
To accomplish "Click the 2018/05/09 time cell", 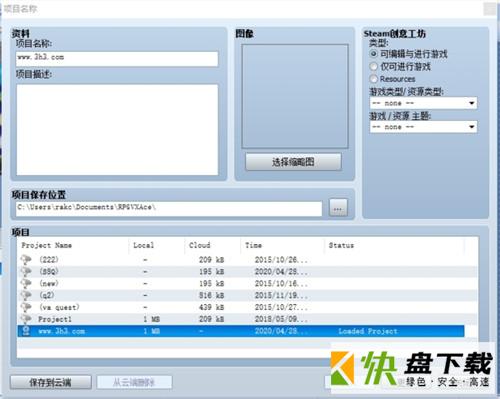I will click(x=281, y=319).
